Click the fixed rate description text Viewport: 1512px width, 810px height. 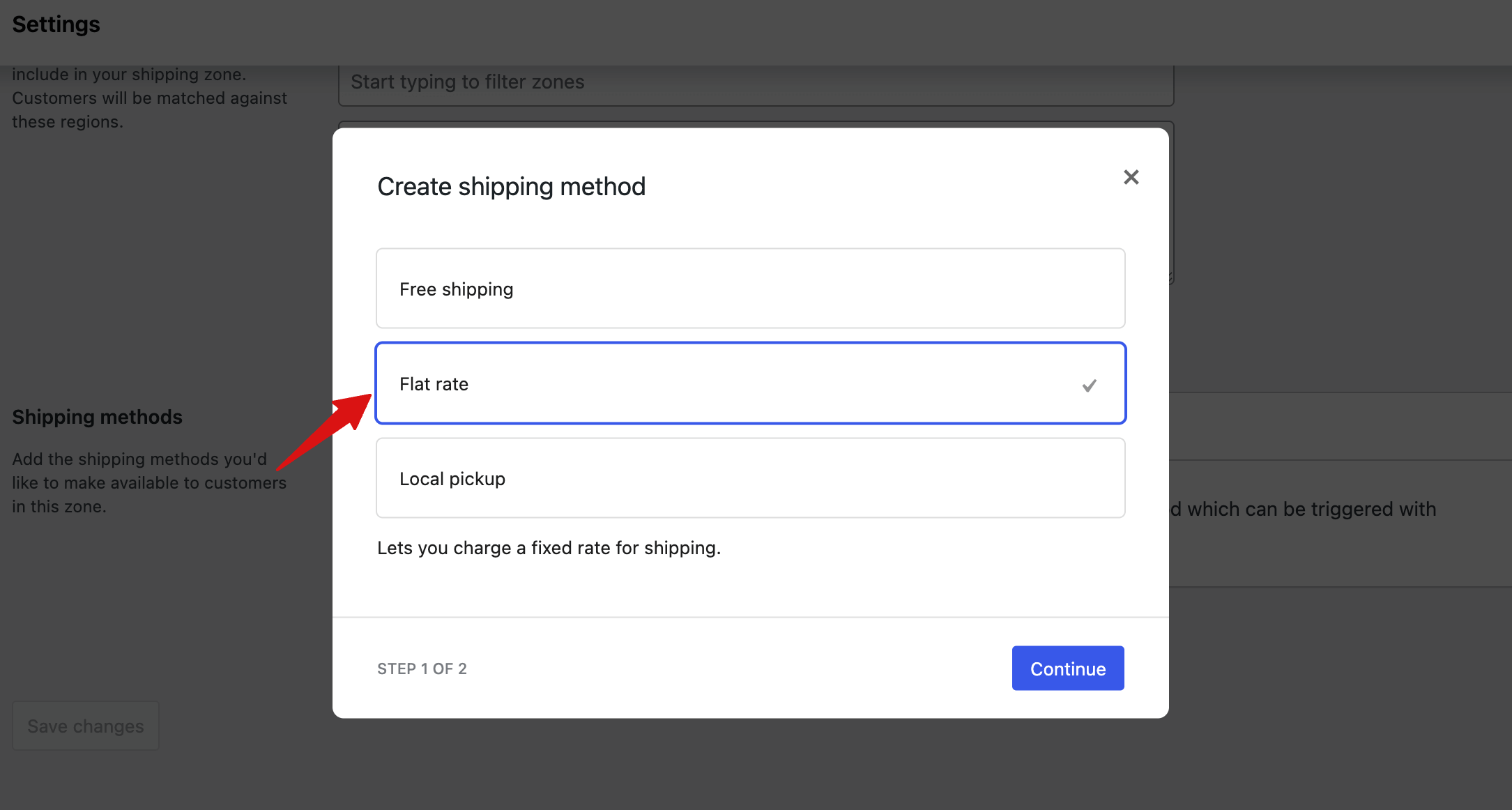coord(549,548)
